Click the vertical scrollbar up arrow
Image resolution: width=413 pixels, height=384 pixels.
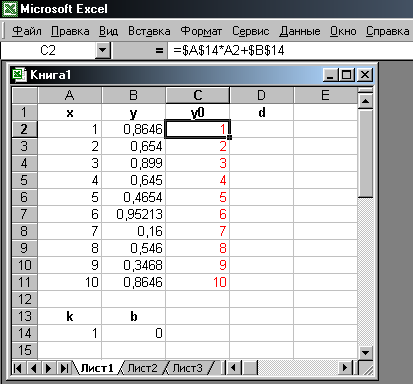[365, 101]
